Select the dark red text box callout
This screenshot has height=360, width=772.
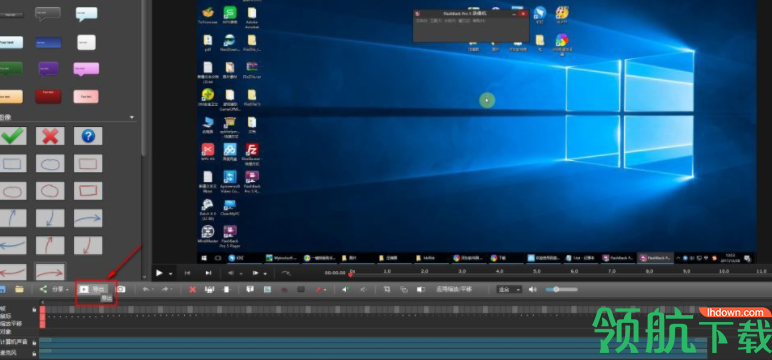48,96
